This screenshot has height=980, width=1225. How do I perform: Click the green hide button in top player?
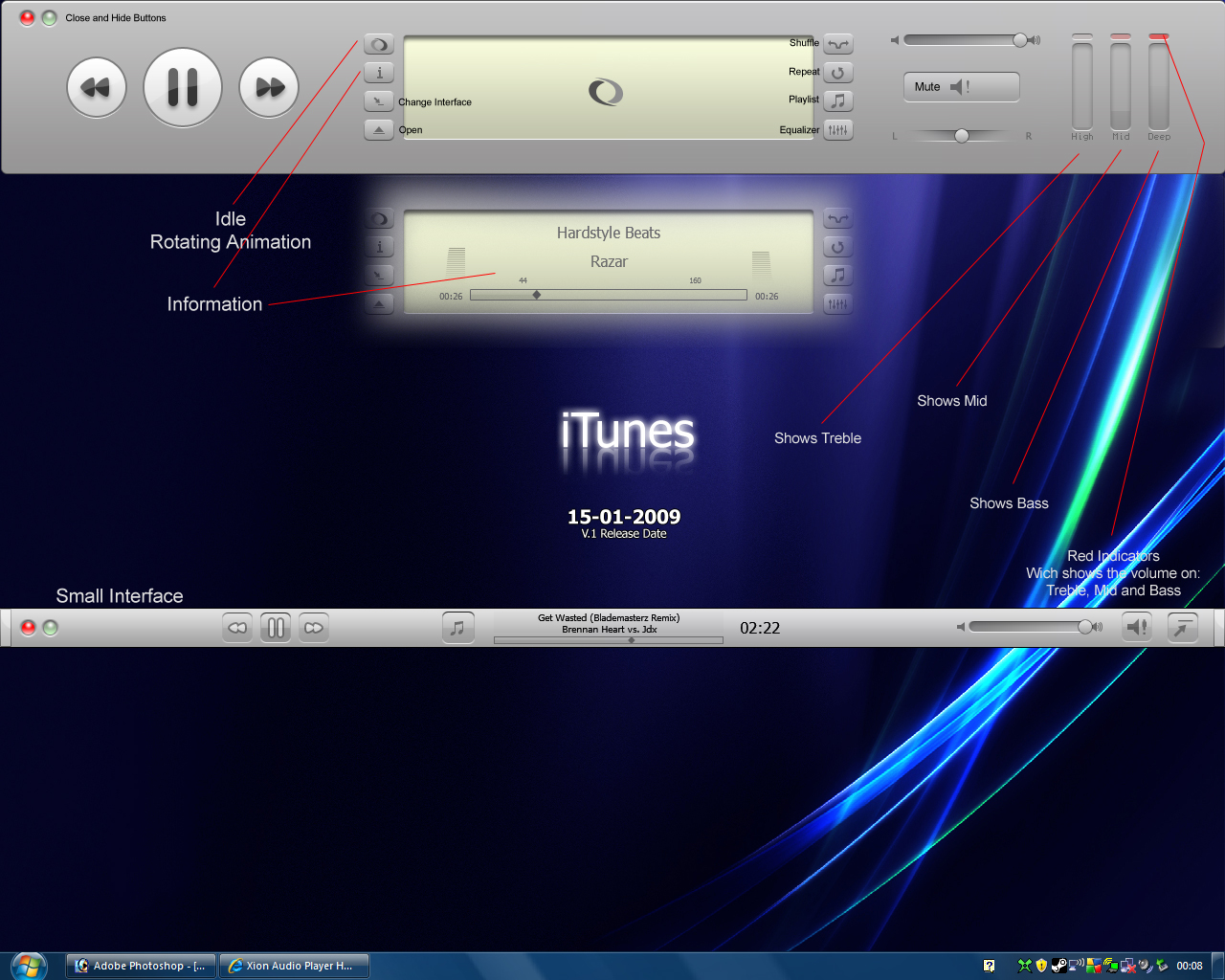[x=49, y=17]
